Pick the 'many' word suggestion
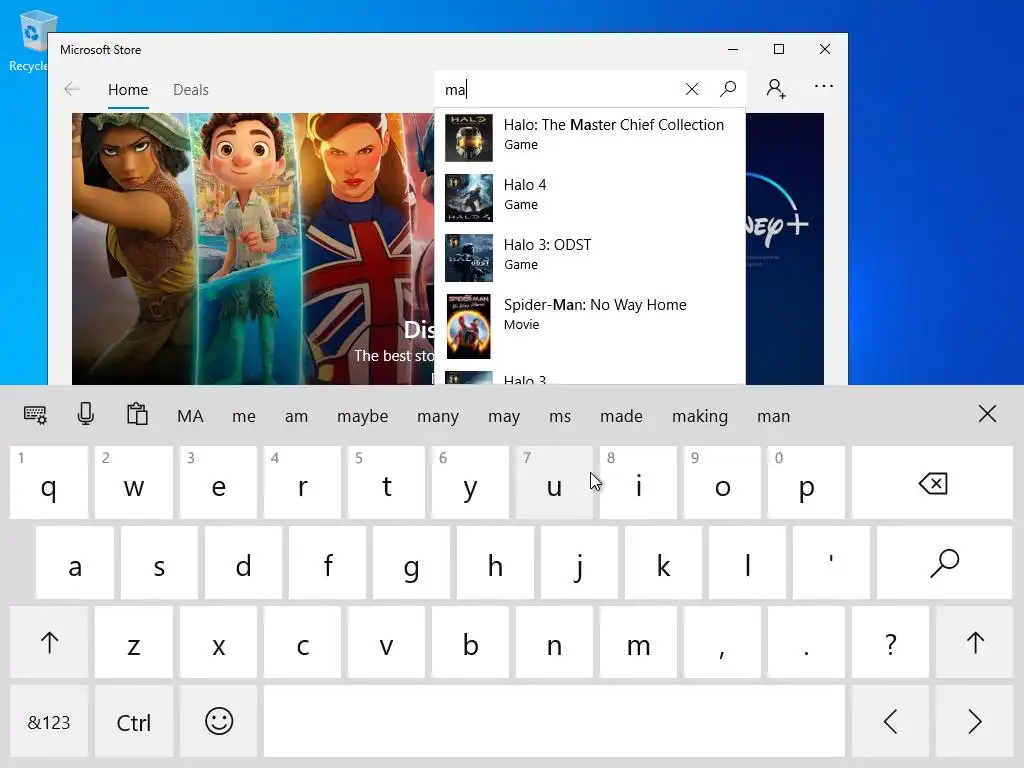The image size is (1024, 768). (438, 417)
